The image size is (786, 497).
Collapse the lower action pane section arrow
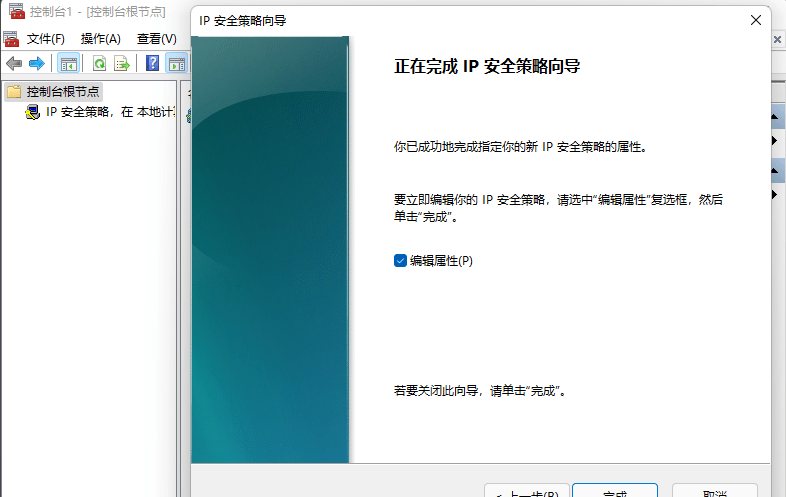[x=774, y=171]
